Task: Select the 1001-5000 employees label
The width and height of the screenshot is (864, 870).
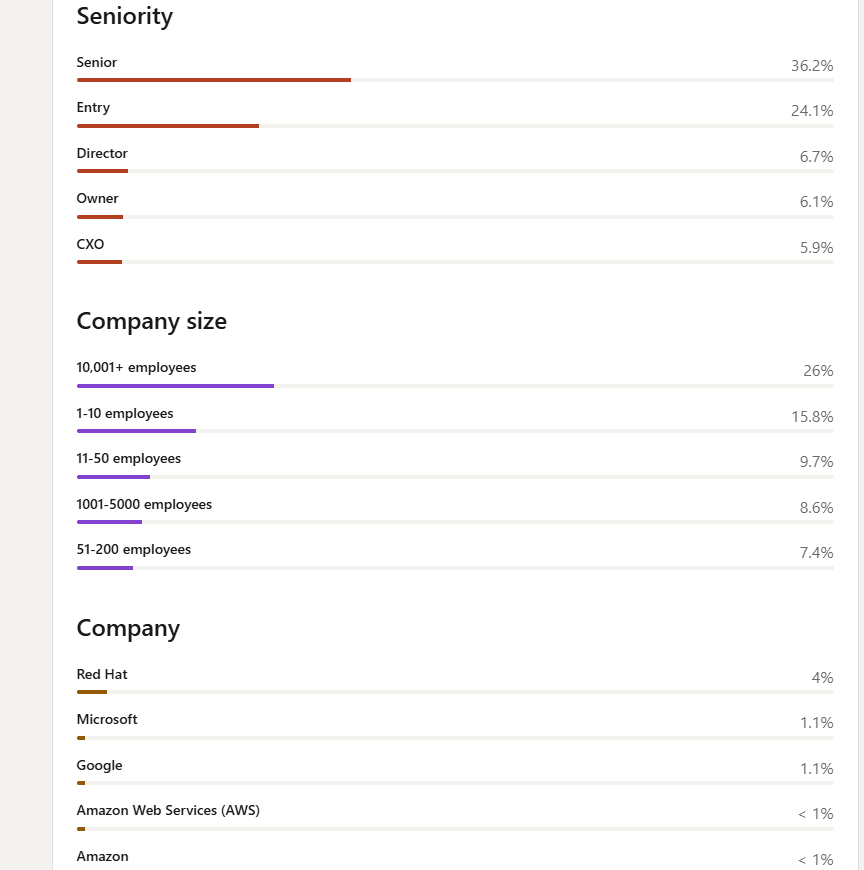Action: click(144, 504)
